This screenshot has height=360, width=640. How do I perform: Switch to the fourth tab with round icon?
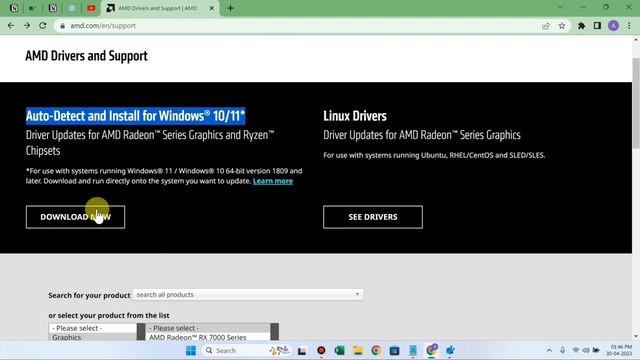[72, 8]
